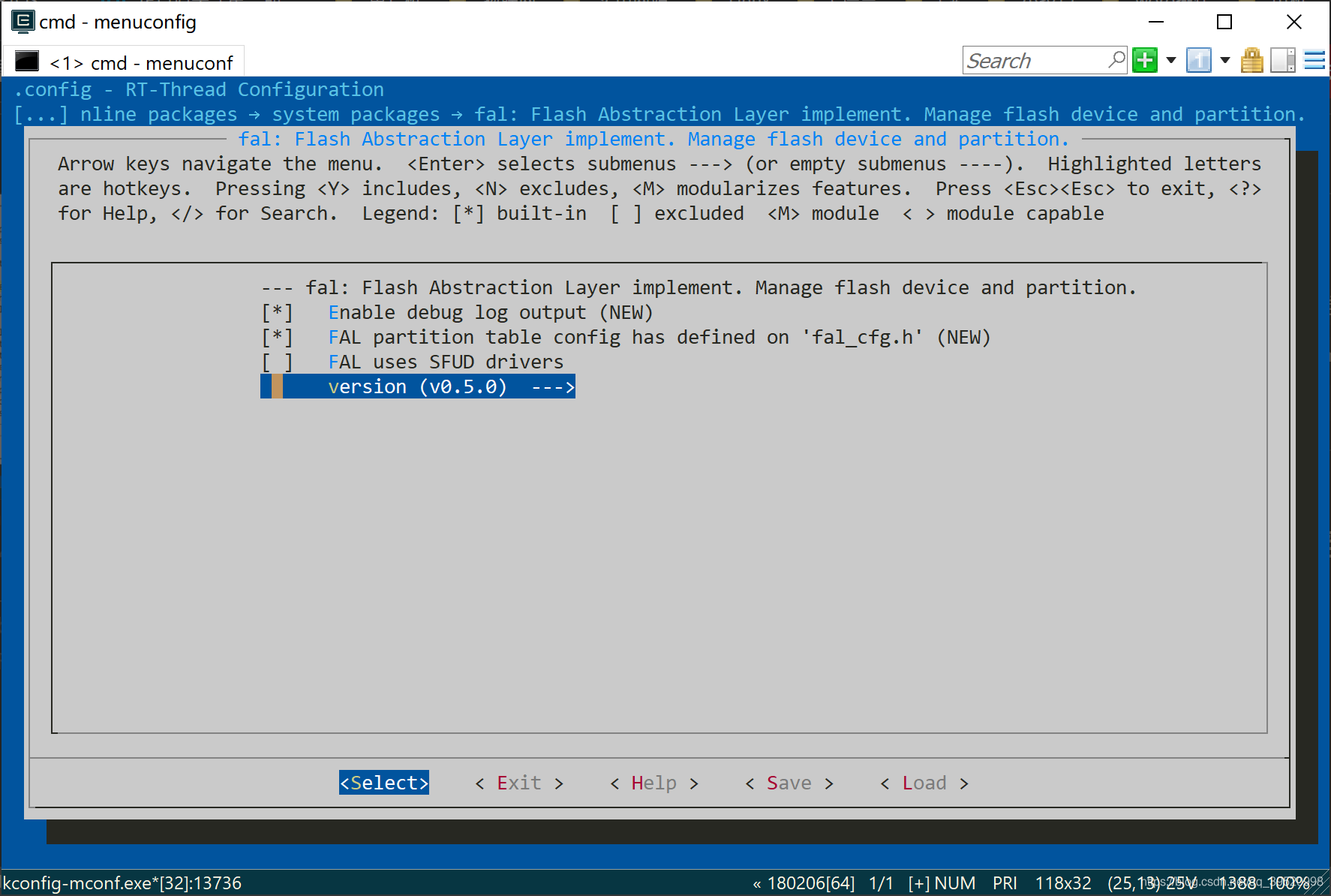Click inside the Search input field
Viewport: 1331px width, 896px height.
tap(1035, 61)
